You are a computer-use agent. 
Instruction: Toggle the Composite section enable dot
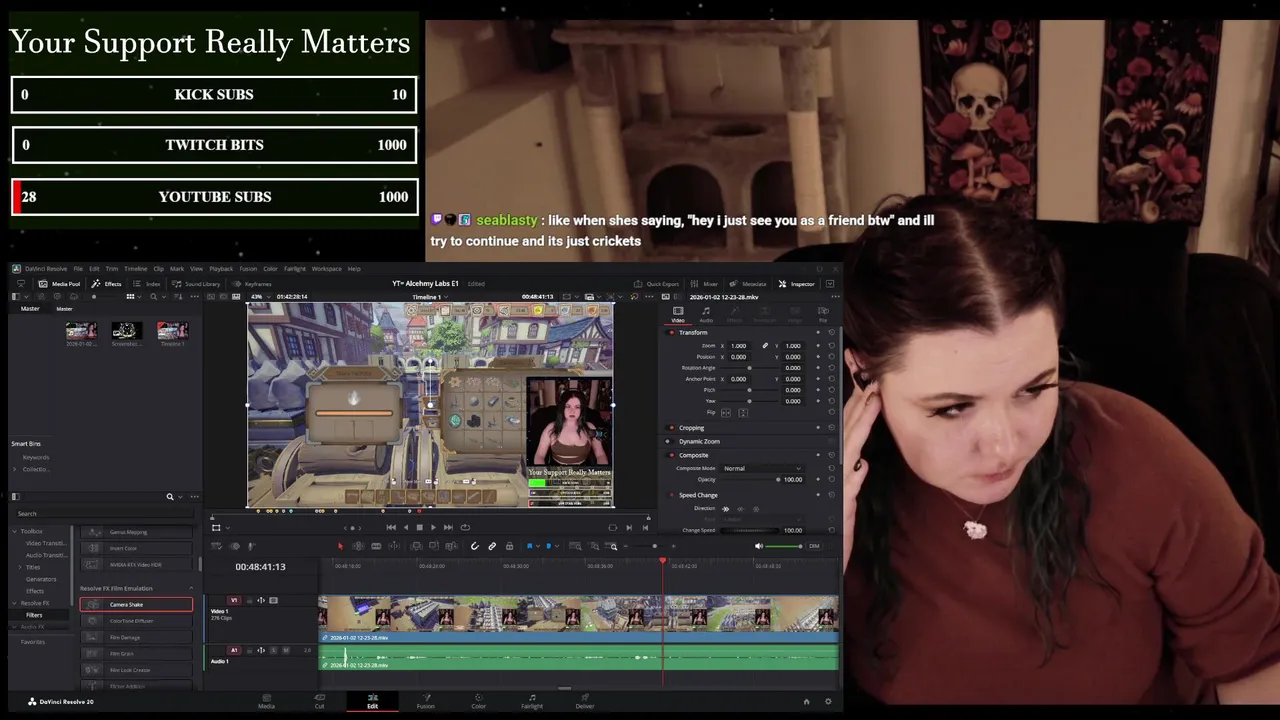pyautogui.click(x=672, y=455)
